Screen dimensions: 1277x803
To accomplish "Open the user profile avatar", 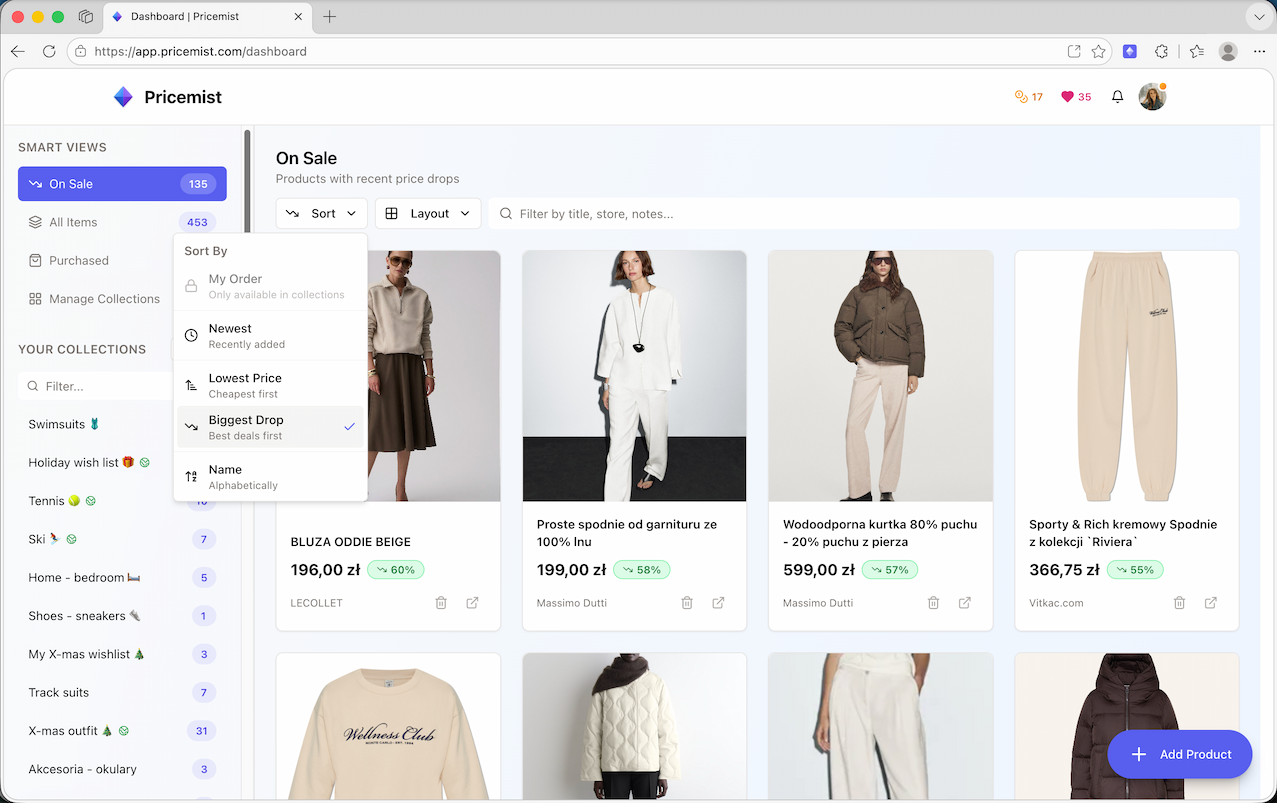I will click(1152, 96).
